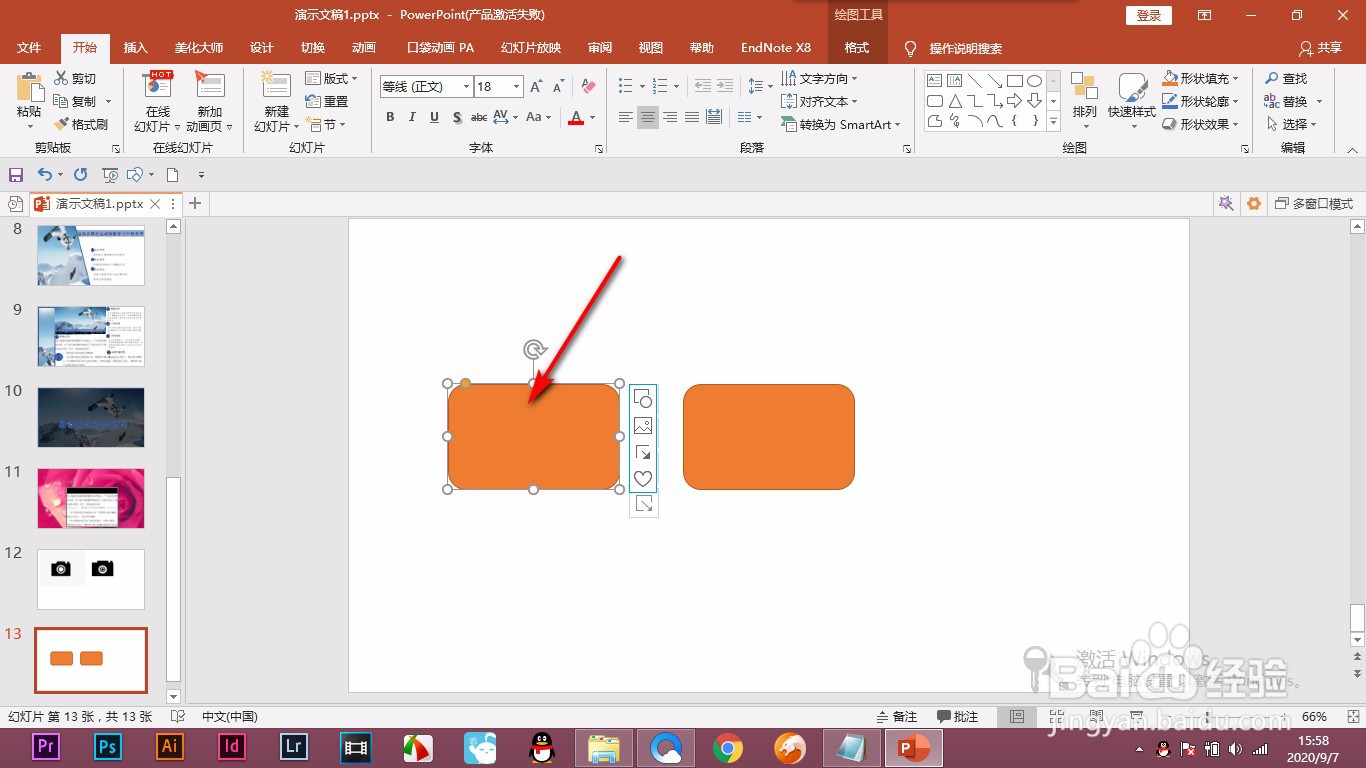Viewport: 1366px width, 768px height.
Task: Click Reset (重置) slide button
Action: click(x=327, y=101)
